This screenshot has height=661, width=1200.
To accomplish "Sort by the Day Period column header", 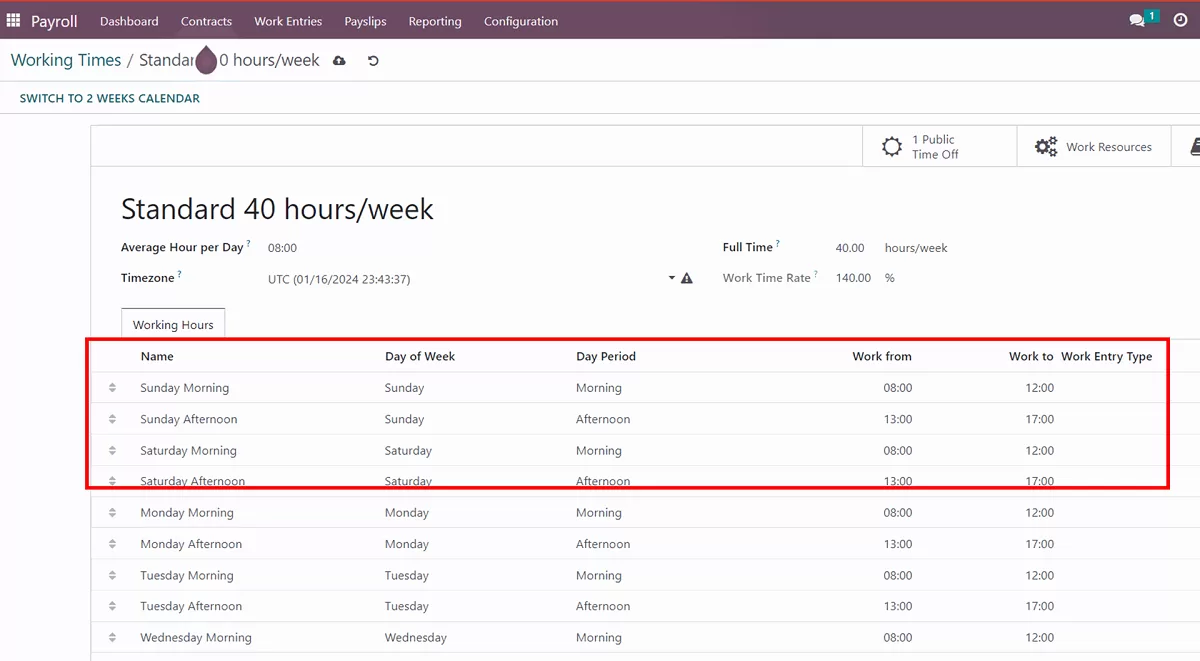I will click(606, 356).
